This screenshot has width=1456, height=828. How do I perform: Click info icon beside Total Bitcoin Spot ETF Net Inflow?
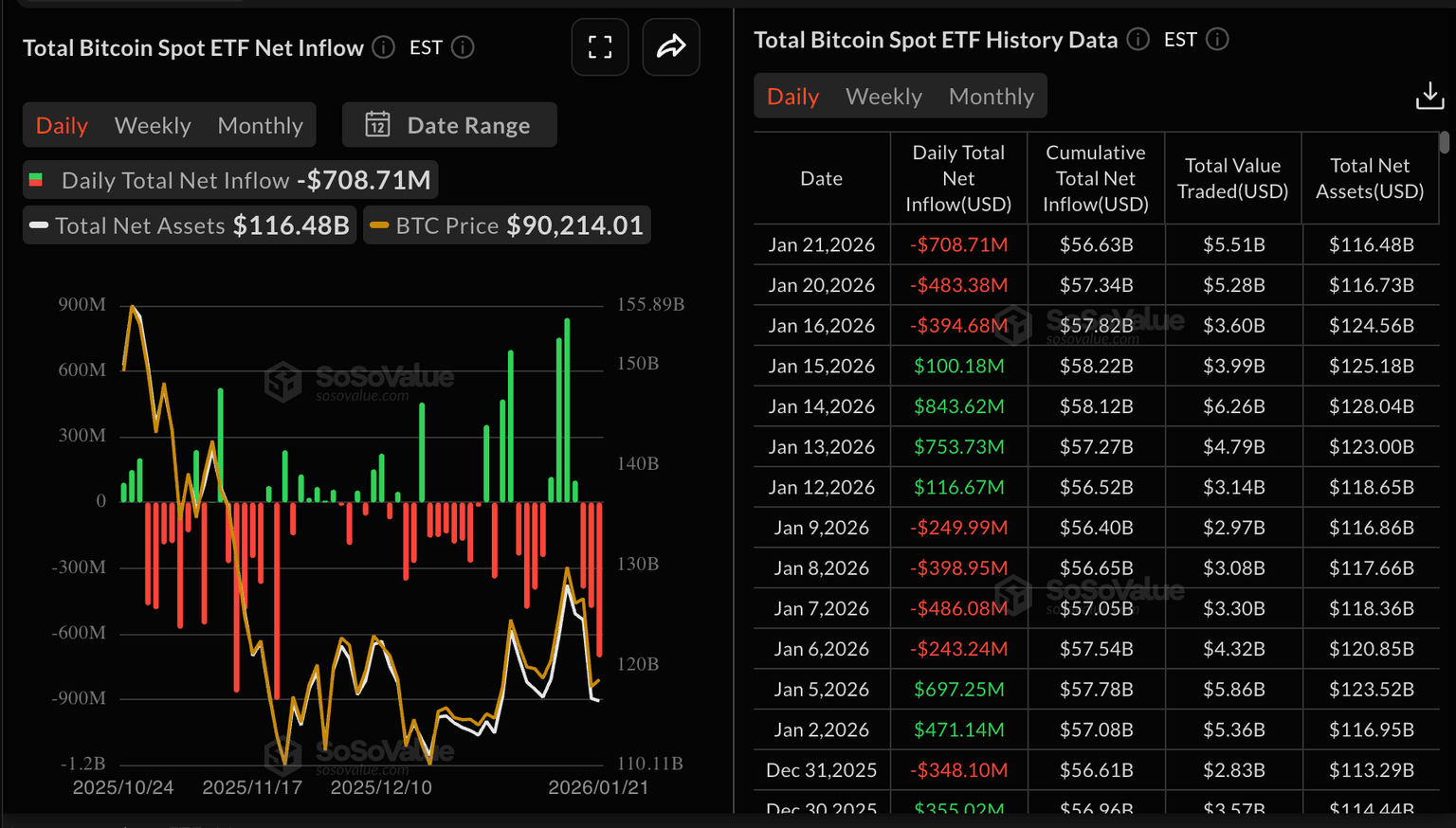tap(384, 47)
